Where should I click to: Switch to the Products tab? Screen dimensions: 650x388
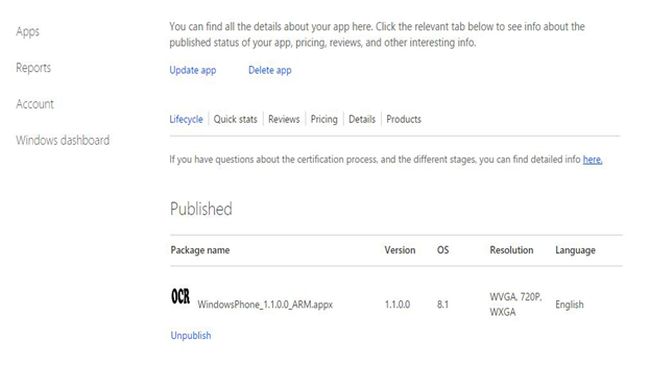pyautogui.click(x=404, y=119)
